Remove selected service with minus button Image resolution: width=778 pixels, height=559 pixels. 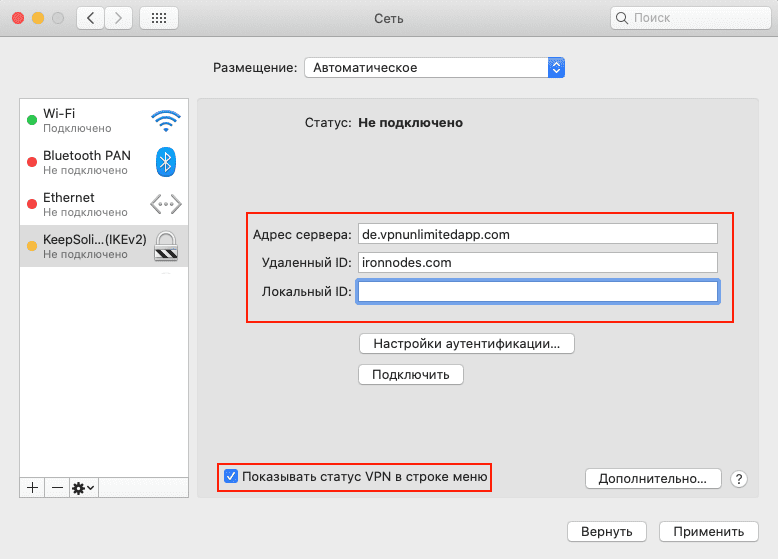[57, 487]
